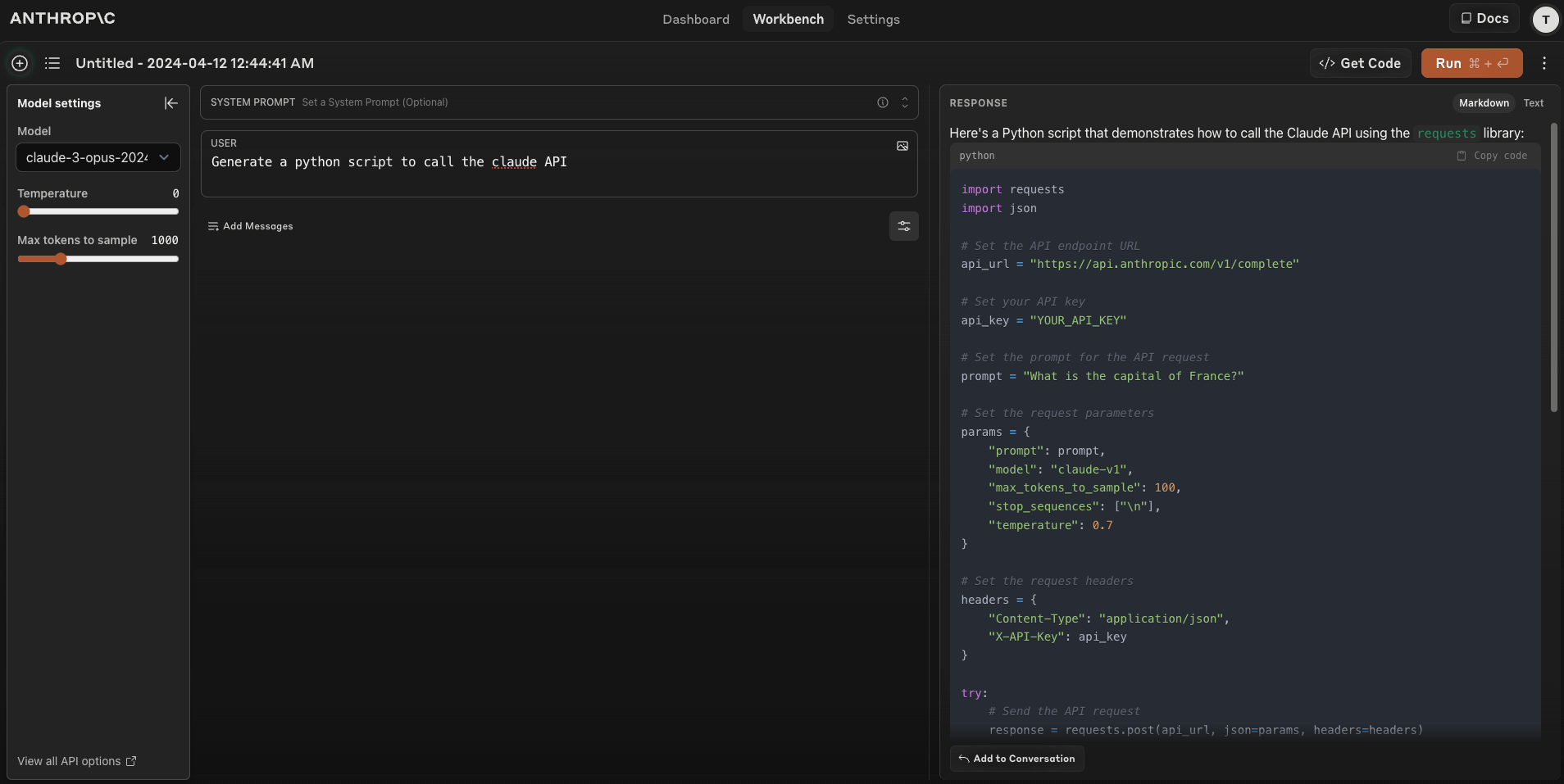Adjust the Max tokens to sample slider
This screenshot has width=1564, height=784.
pyautogui.click(x=61, y=259)
